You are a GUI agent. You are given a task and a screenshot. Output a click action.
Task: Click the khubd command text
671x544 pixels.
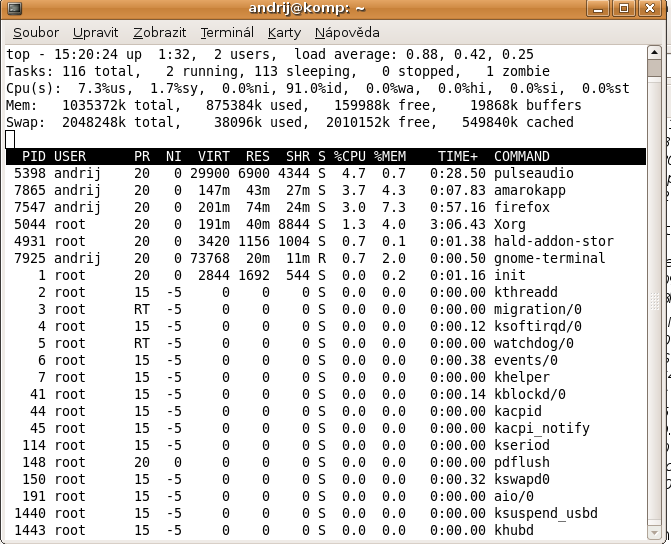coord(514,530)
